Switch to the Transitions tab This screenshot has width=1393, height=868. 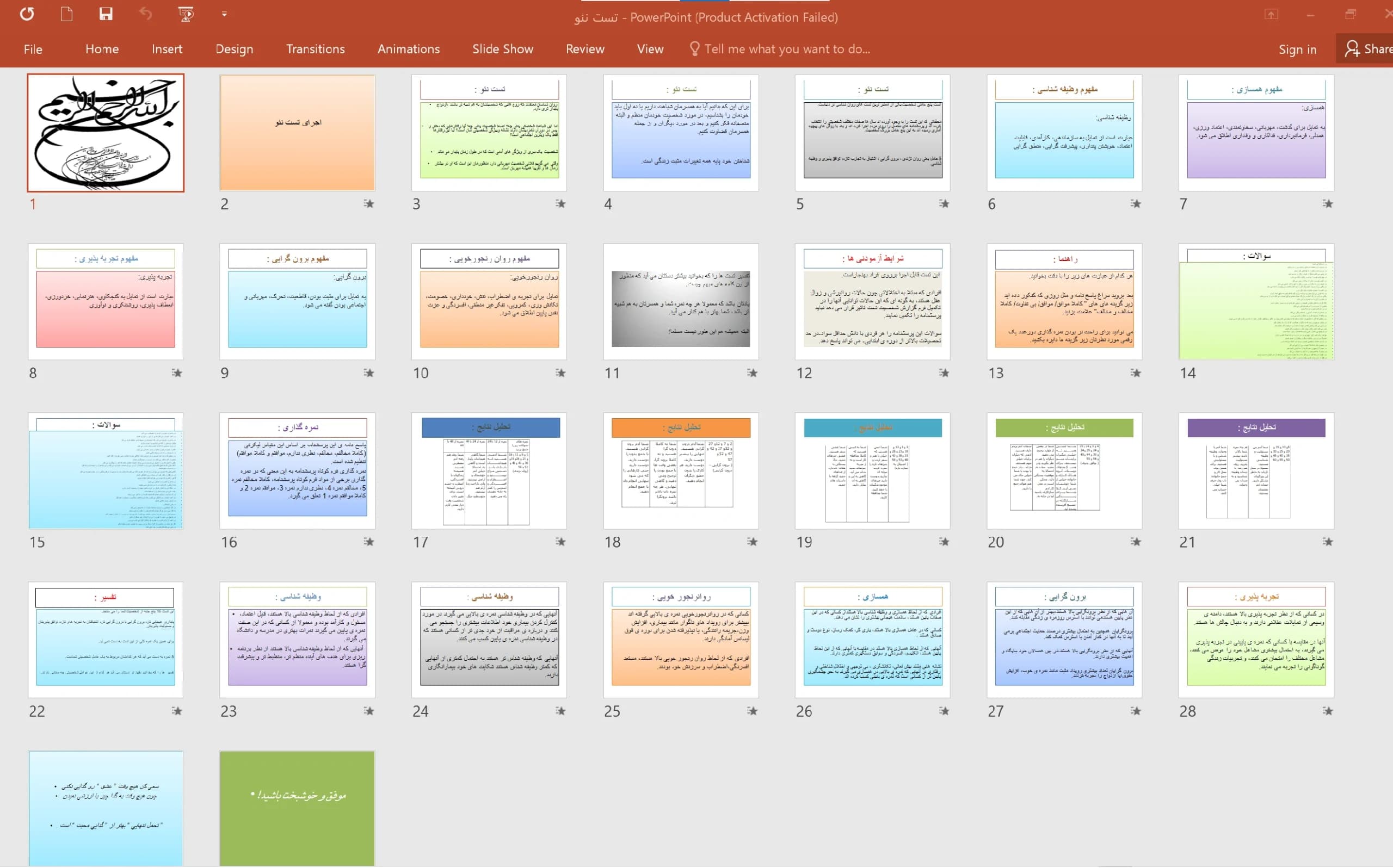315,49
